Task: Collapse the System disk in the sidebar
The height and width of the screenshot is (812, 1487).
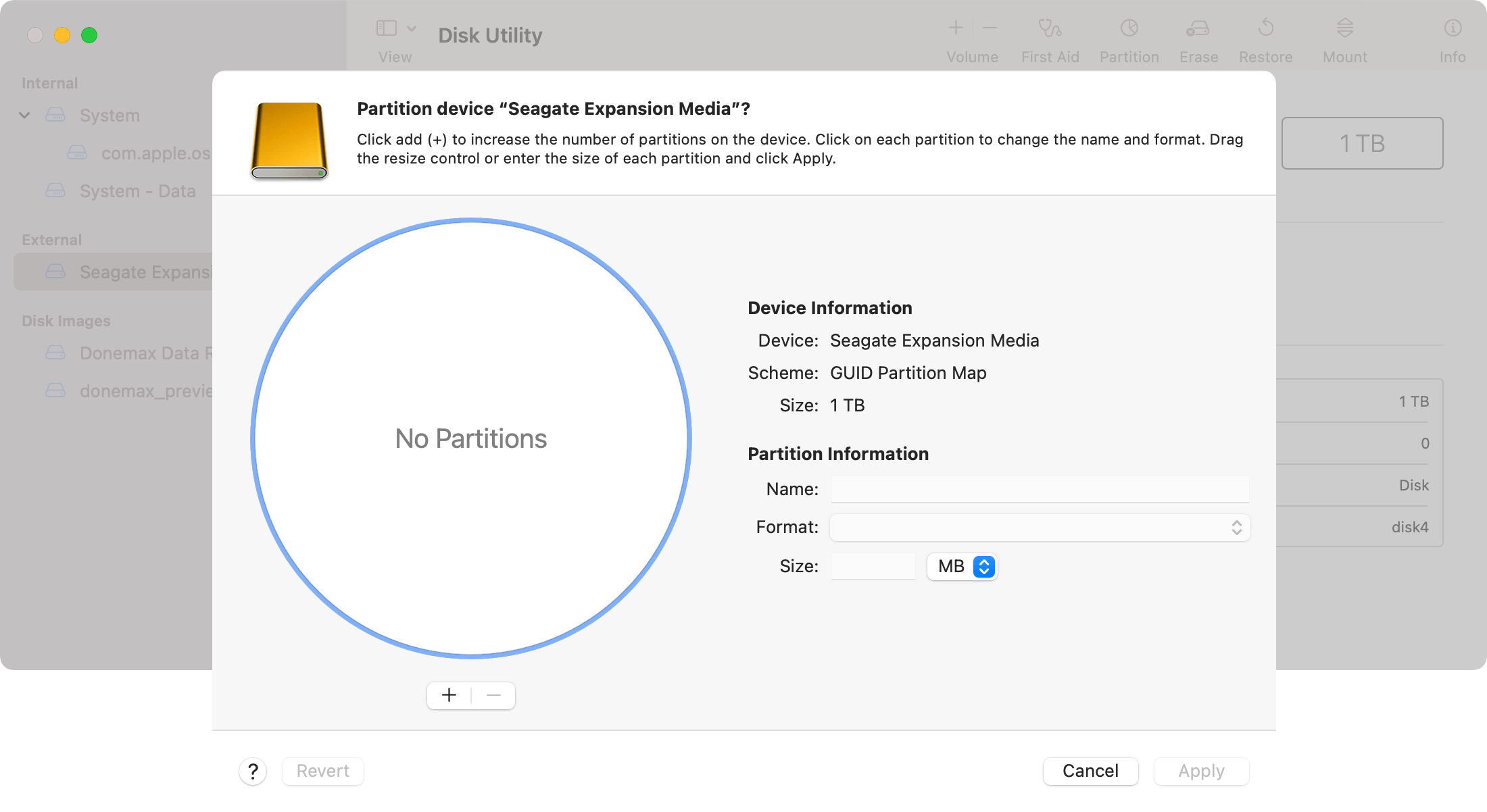Action: [24, 115]
